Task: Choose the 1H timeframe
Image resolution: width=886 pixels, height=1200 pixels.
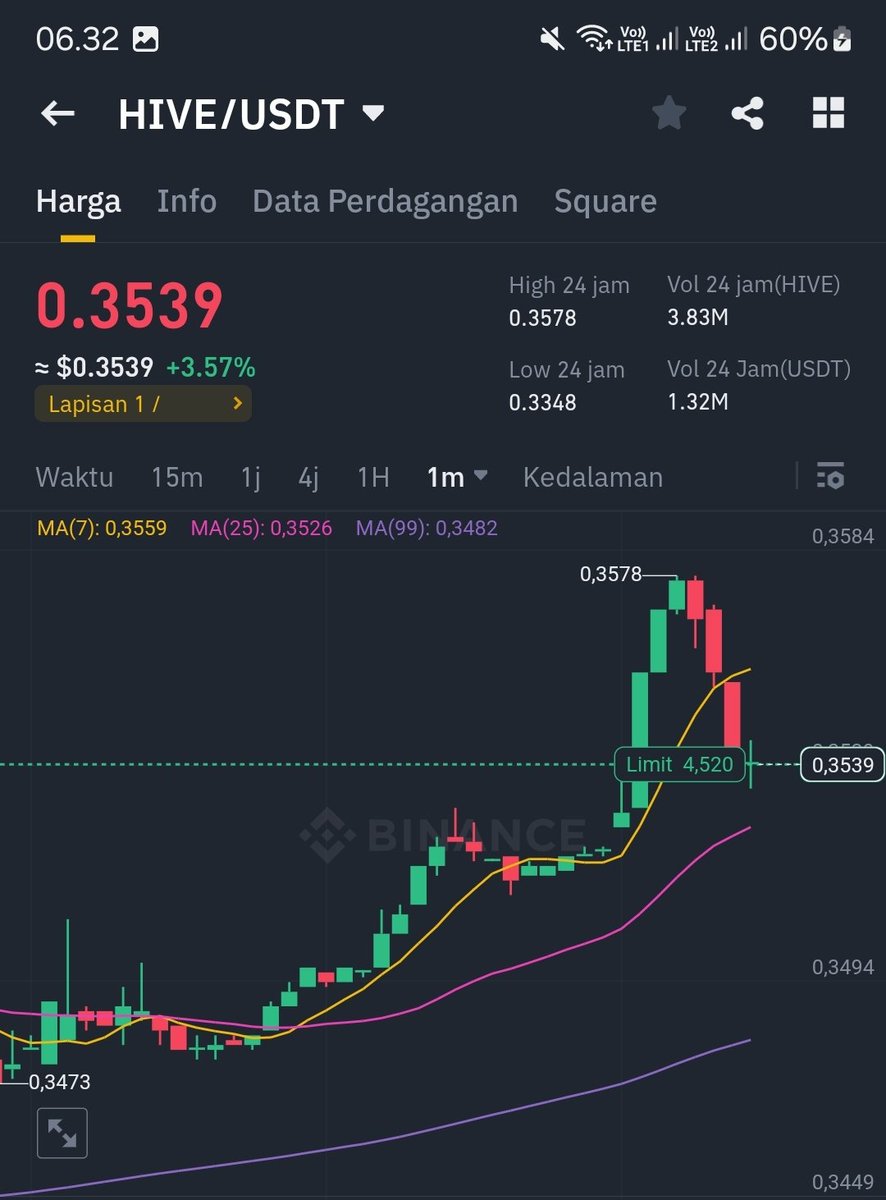Action: [x=373, y=477]
